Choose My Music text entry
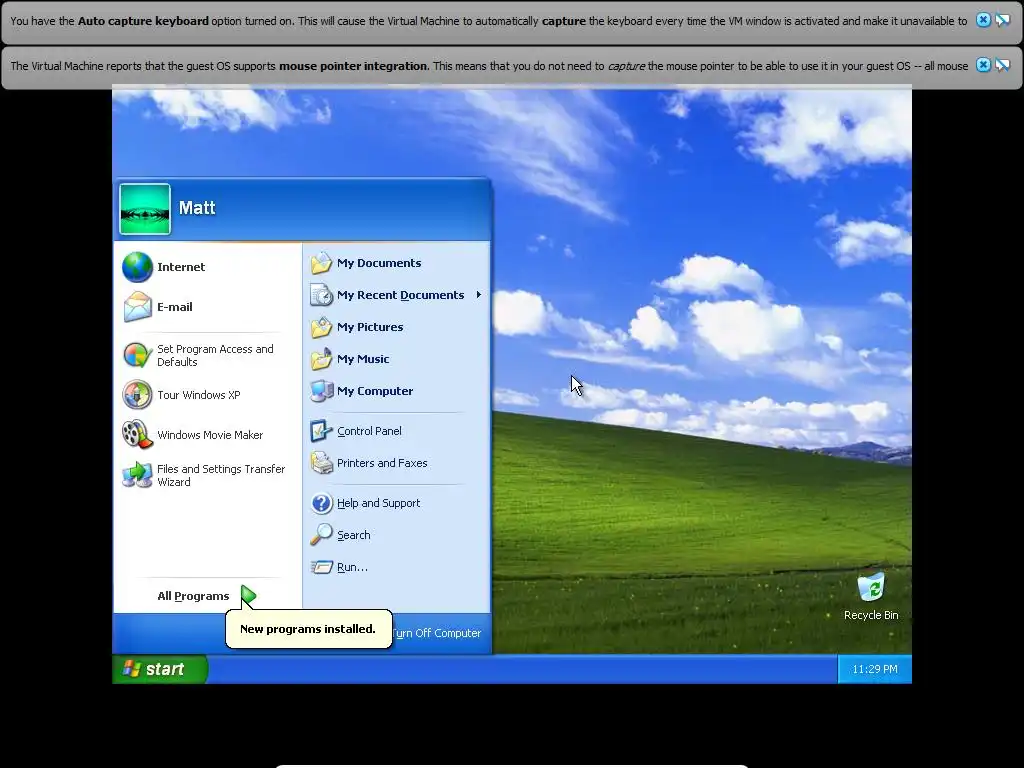The height and width of the screenshot is (768, 1024). click(362, 359)
